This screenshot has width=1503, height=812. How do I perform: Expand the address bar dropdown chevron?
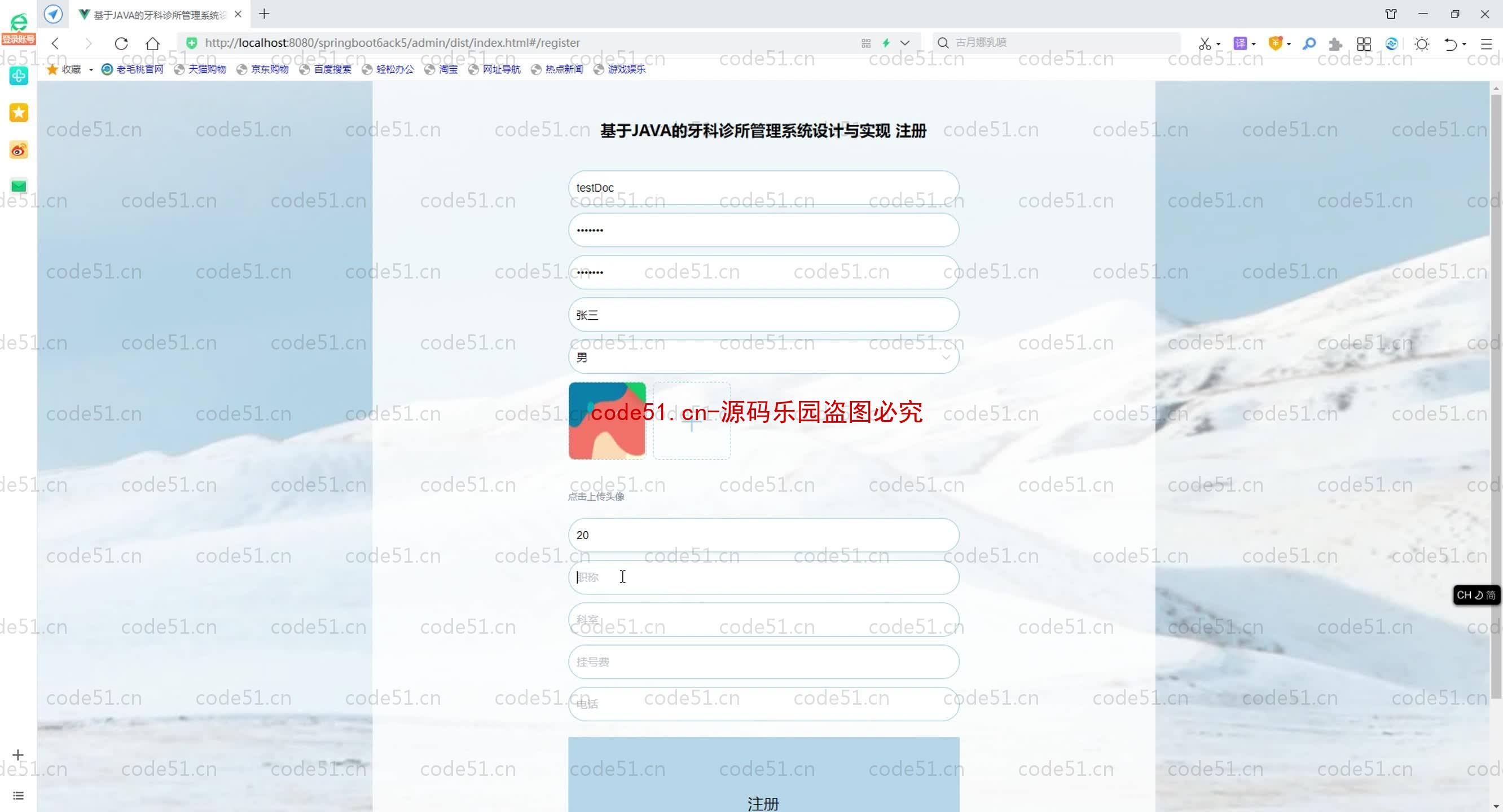905,43
